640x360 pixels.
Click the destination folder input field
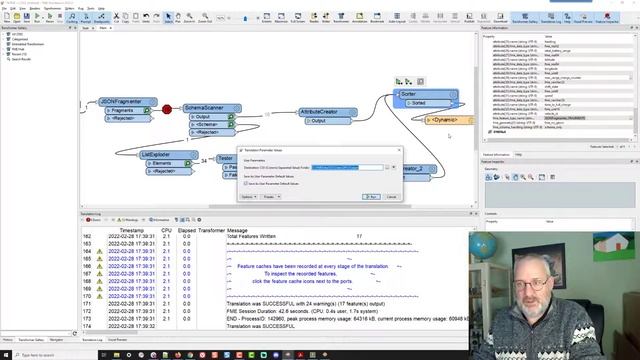[x=347, y=167]
